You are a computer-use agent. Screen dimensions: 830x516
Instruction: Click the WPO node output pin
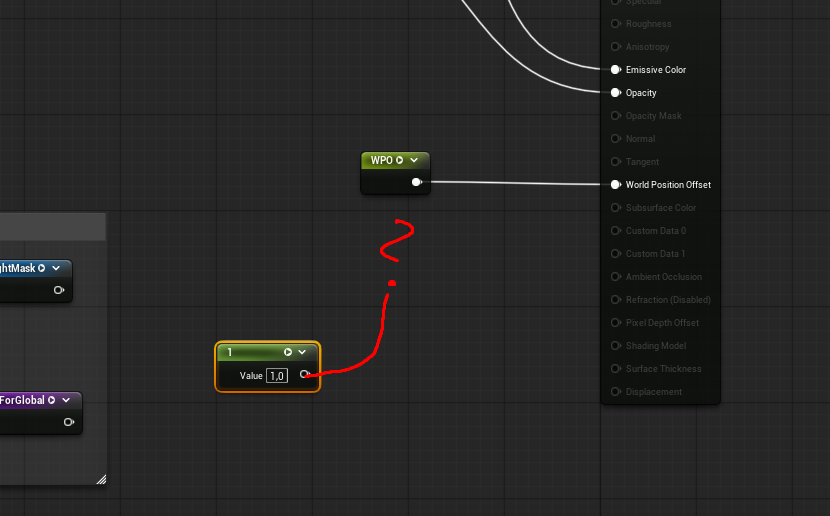(417, 182)
